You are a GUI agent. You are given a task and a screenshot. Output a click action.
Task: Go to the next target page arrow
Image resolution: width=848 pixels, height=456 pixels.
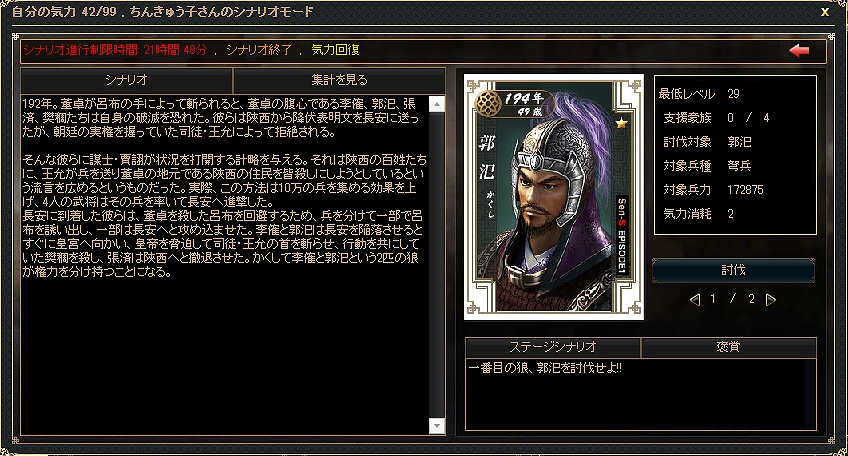coord(771,299)
